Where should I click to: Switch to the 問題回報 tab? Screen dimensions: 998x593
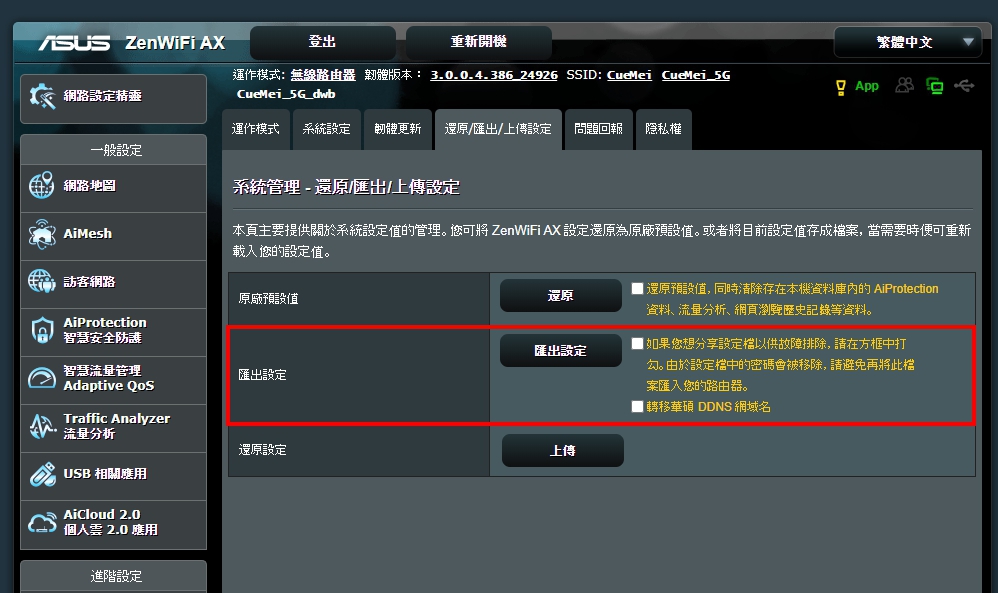coord(598,129)
